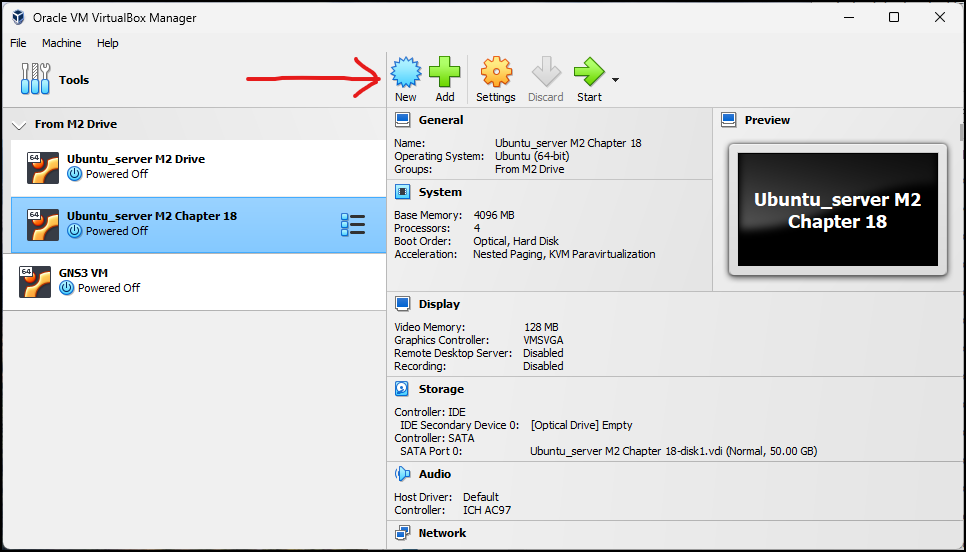The width and height of the screenshot is (966, 552).
Task: Open Settings gear in toolbar
Action: [496, 71]
